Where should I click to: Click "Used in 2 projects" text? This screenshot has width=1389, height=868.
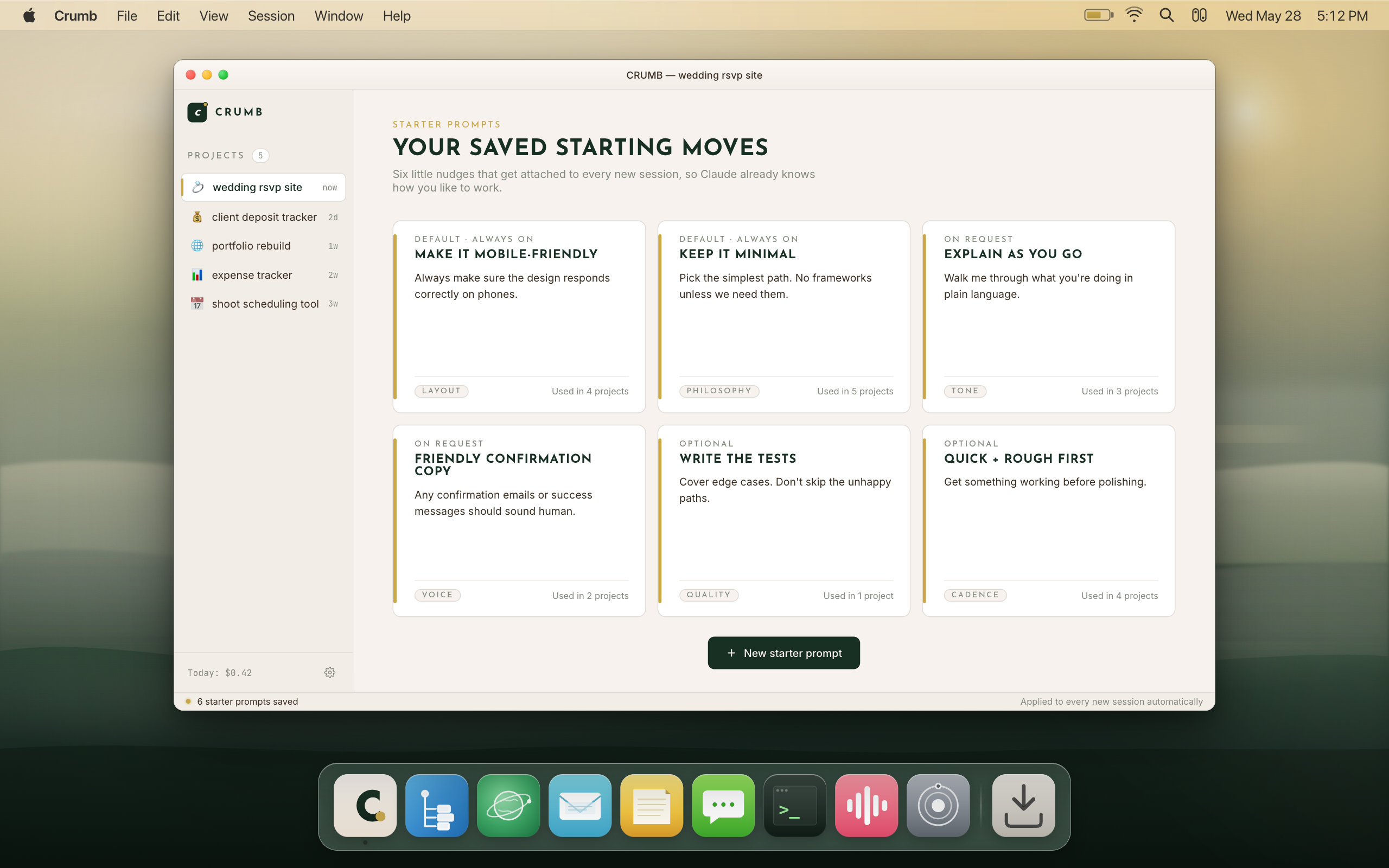pyautogui.click(x=590, y=595)
